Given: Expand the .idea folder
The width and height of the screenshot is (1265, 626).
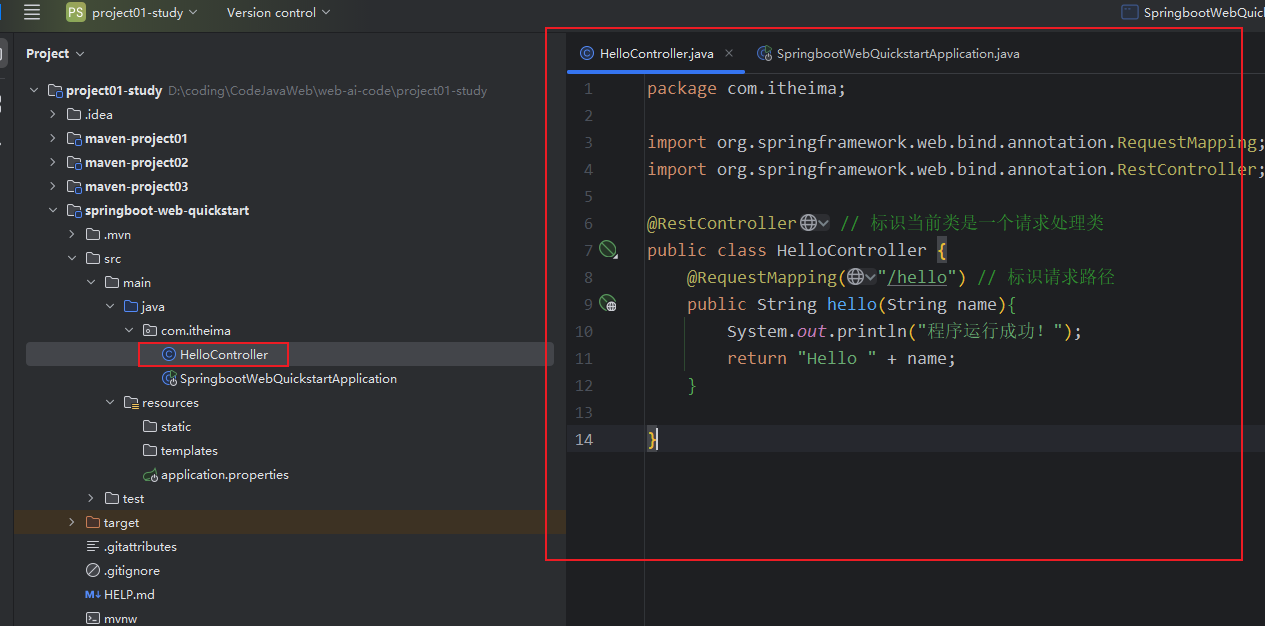Looking at the screenshot, I should [x=53, y=114].
